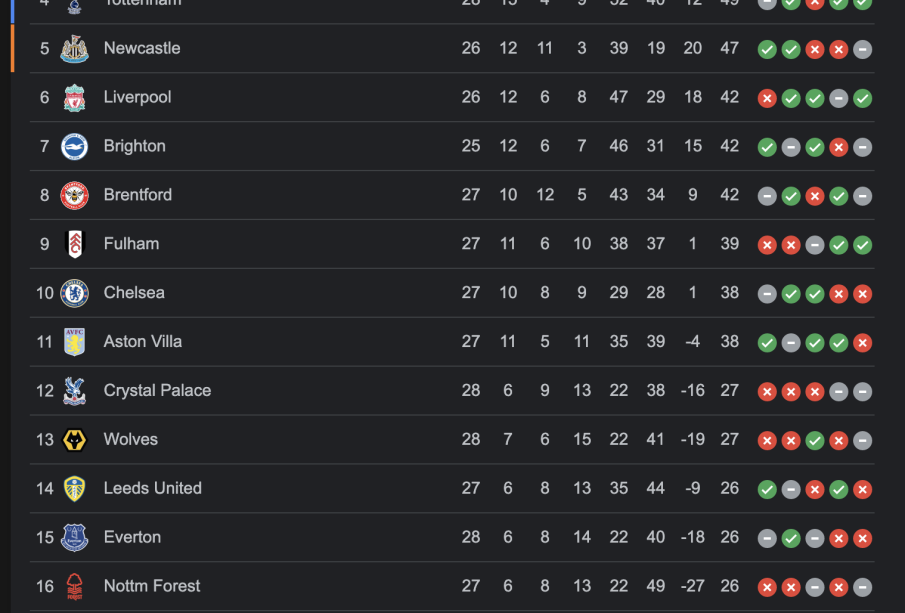Click the Brentford bee crest
This screenshot has width=905, height=613.
tap(74, 196)
